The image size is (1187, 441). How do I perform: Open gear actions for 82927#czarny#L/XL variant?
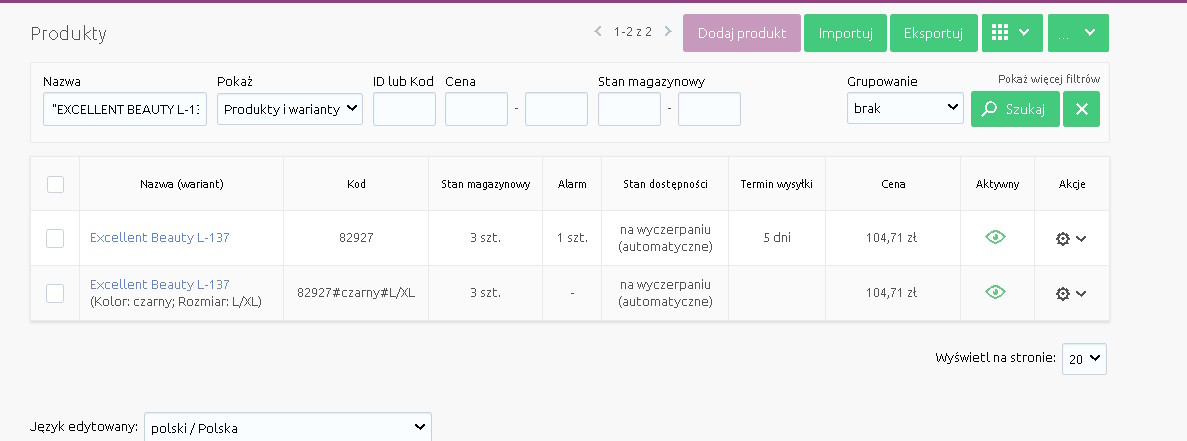click(1071, 293)
